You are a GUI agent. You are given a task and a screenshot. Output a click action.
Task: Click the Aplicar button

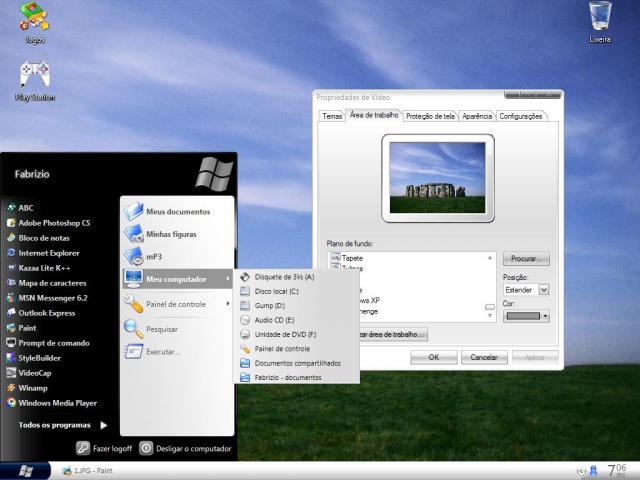535,357
